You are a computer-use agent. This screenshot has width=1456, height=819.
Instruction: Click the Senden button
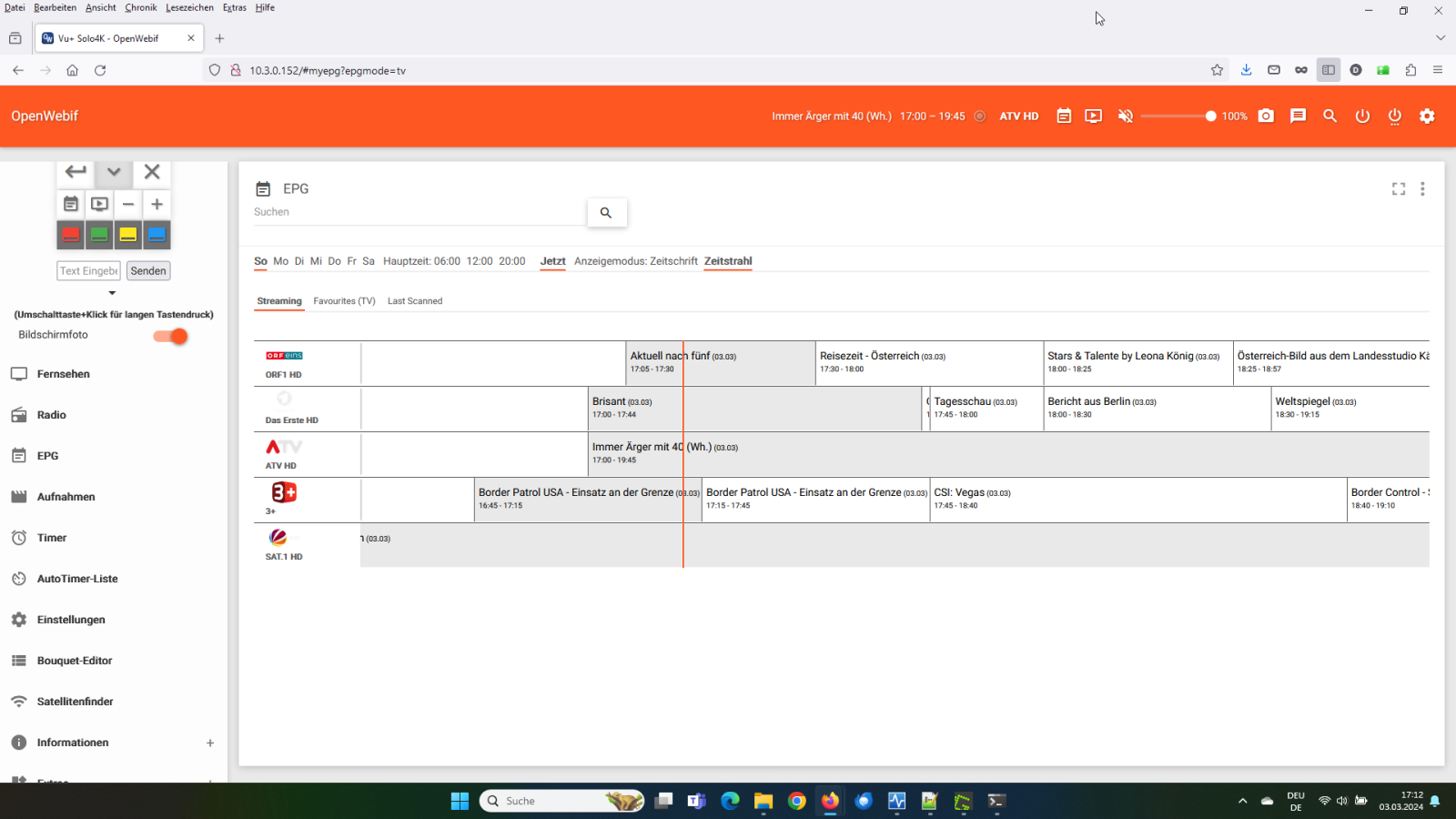tap(148, 270)
